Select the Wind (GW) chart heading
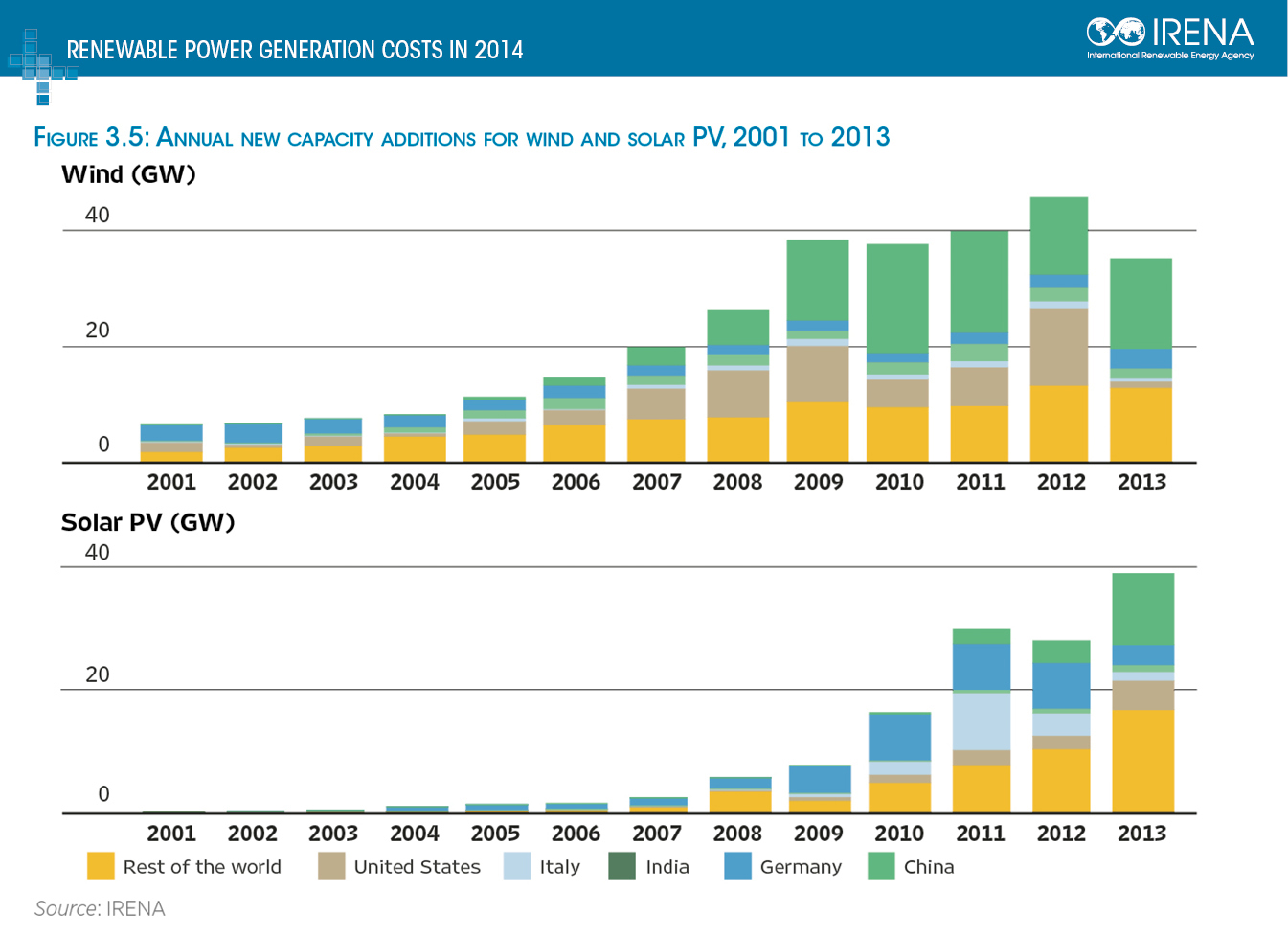 128,174
